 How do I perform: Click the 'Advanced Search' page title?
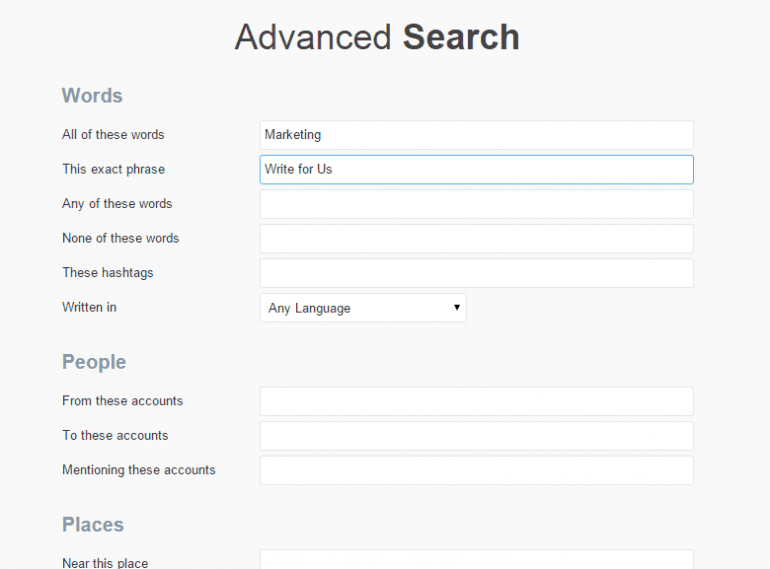coord(377,37)
